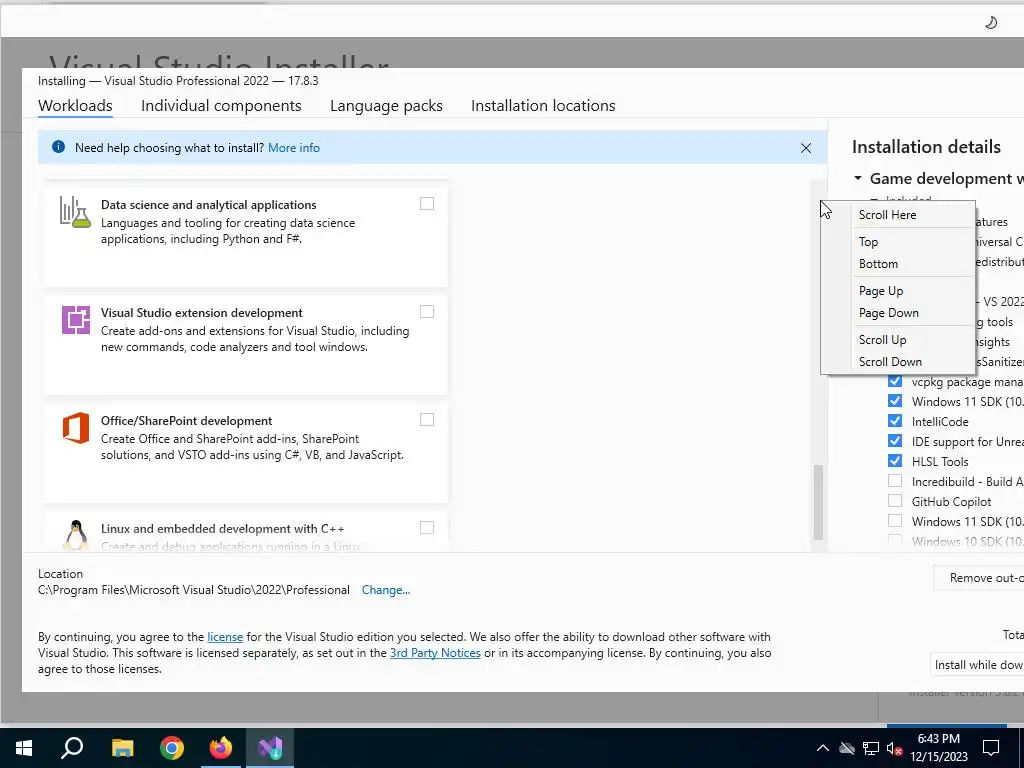1024x768 pixels.
Task: Click Change... next to install location
Action: coord(386,590)
